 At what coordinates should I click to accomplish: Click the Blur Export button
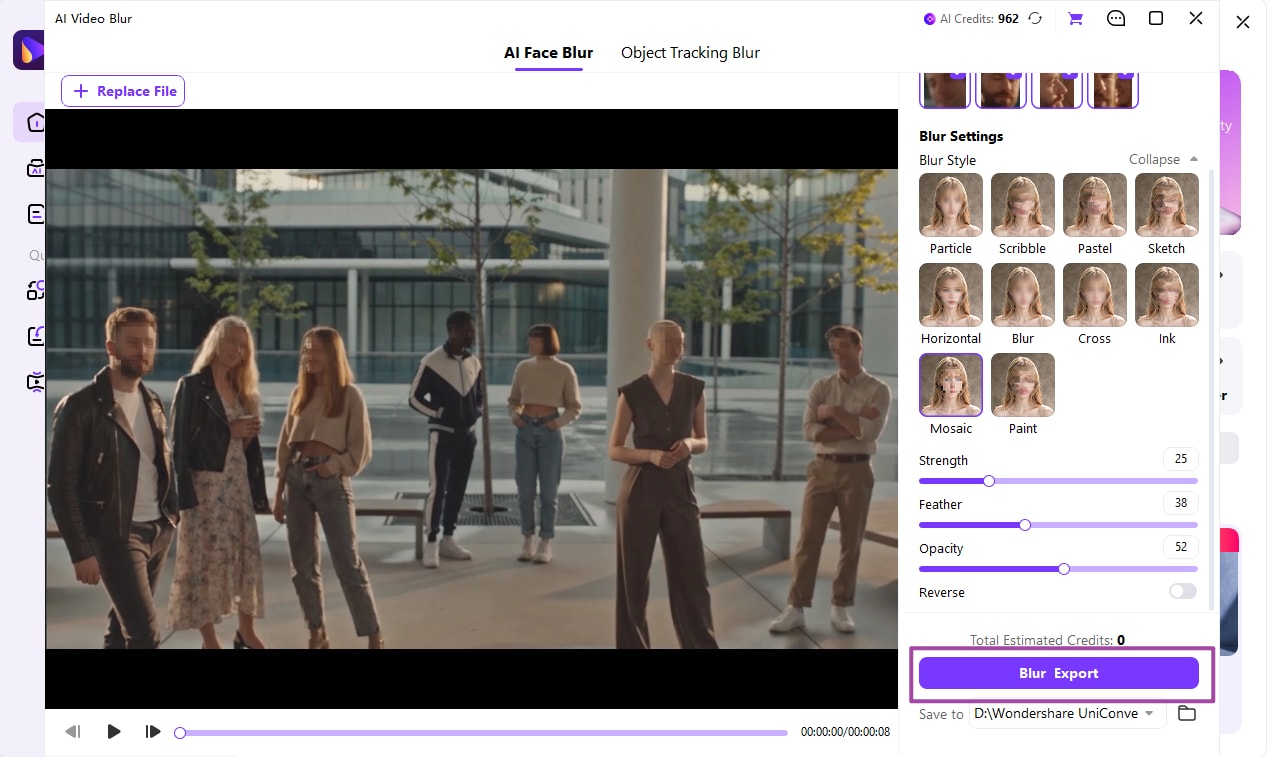click(1059, 673)
